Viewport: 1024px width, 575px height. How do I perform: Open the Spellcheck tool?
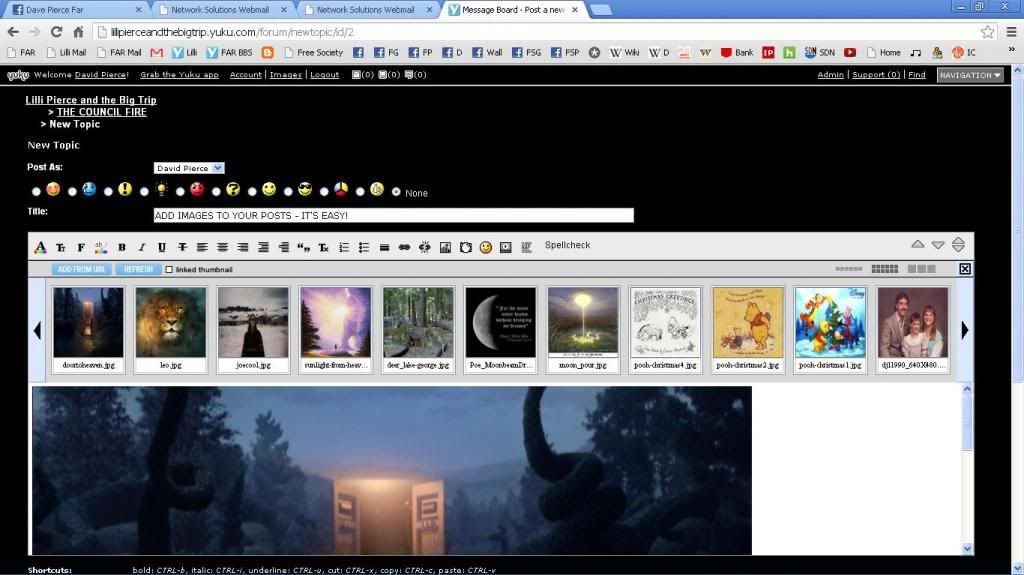tap(567, 245)
